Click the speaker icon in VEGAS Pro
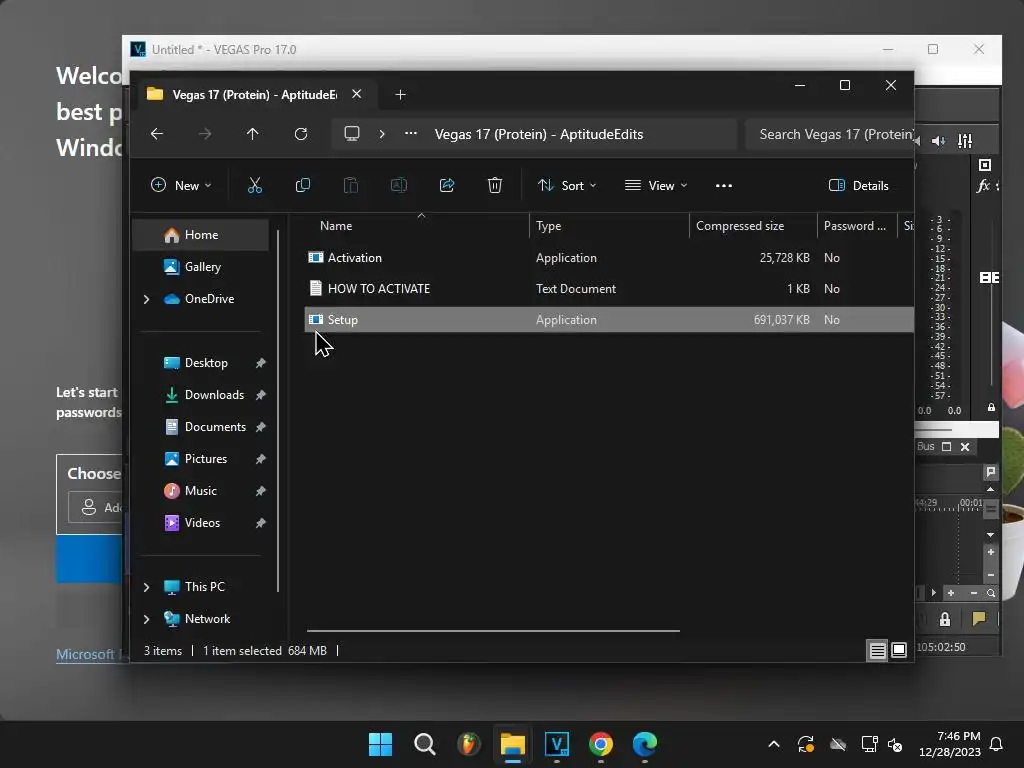The image size is (1024, 768). tap(938, 141)
